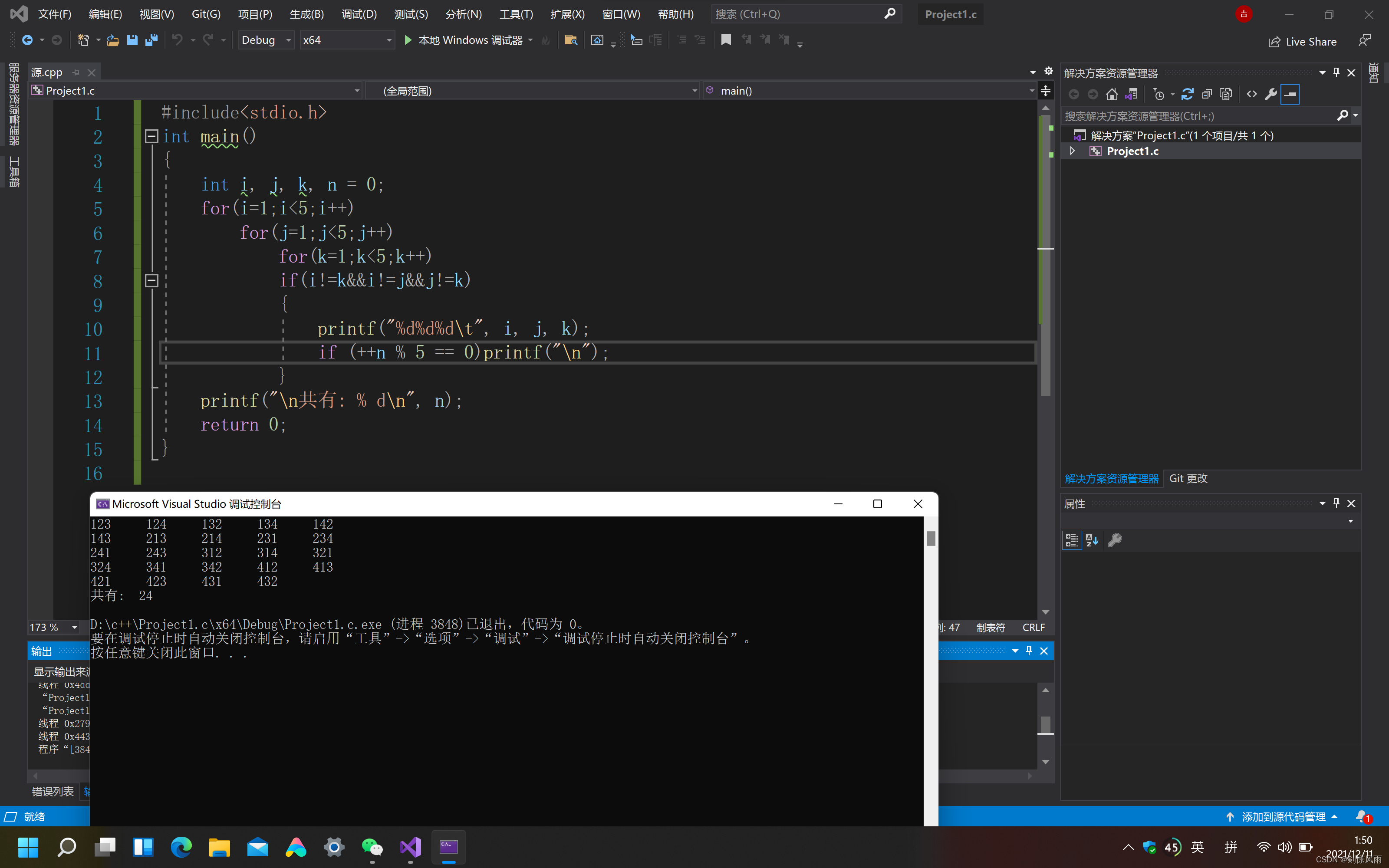Image resolution: width=1389 pixels, height=868 pixels.
Task: Open the 调试(D) menu
Action: [x=359, y=14]
